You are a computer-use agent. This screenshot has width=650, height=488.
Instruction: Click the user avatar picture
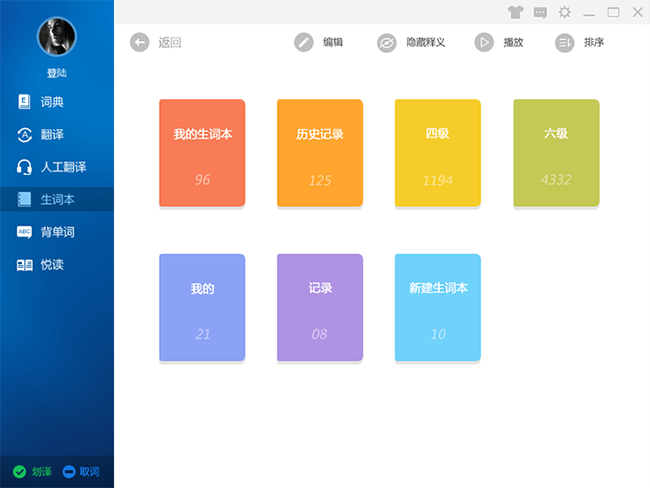coord(57,36)
